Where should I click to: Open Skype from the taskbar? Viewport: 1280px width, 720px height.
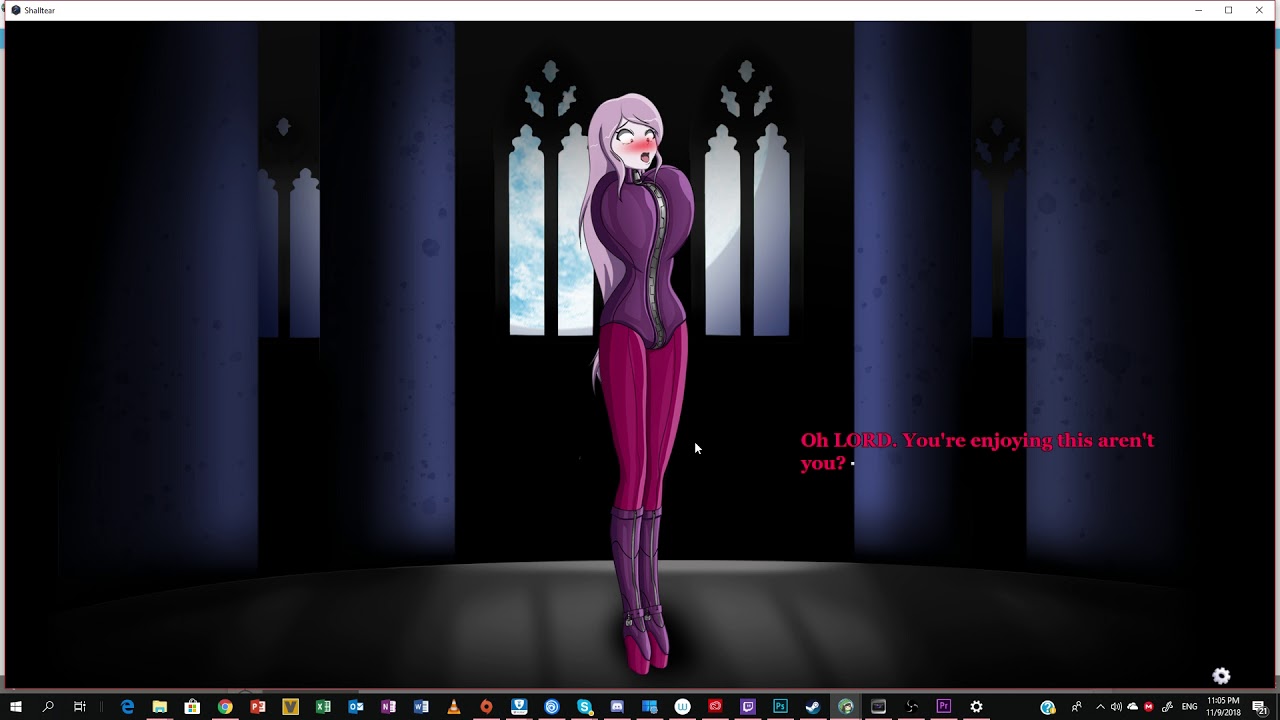[x=584, y=707]
